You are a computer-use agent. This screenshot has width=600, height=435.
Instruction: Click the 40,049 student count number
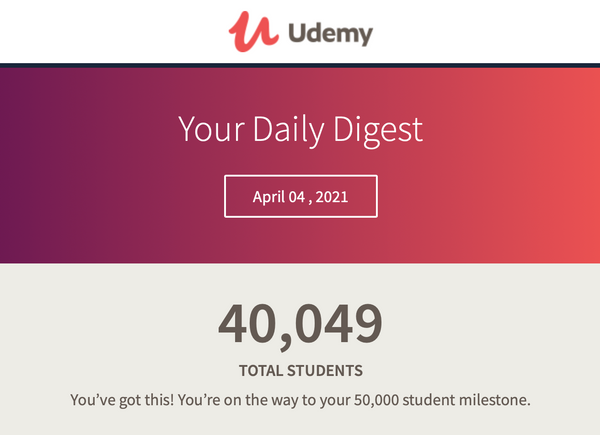point(300,326)
